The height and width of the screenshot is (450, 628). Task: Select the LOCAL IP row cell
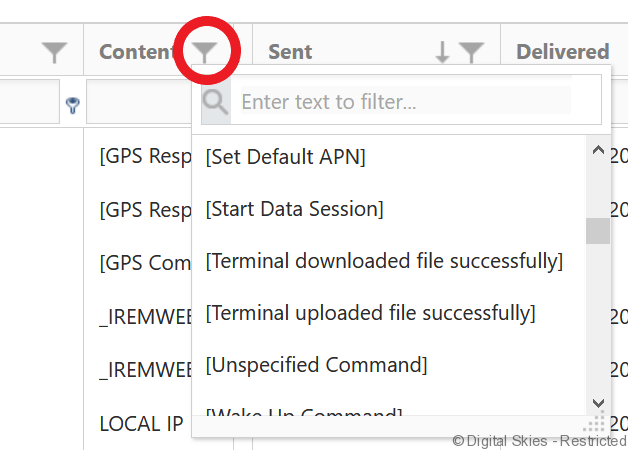[x=141, y=424]
